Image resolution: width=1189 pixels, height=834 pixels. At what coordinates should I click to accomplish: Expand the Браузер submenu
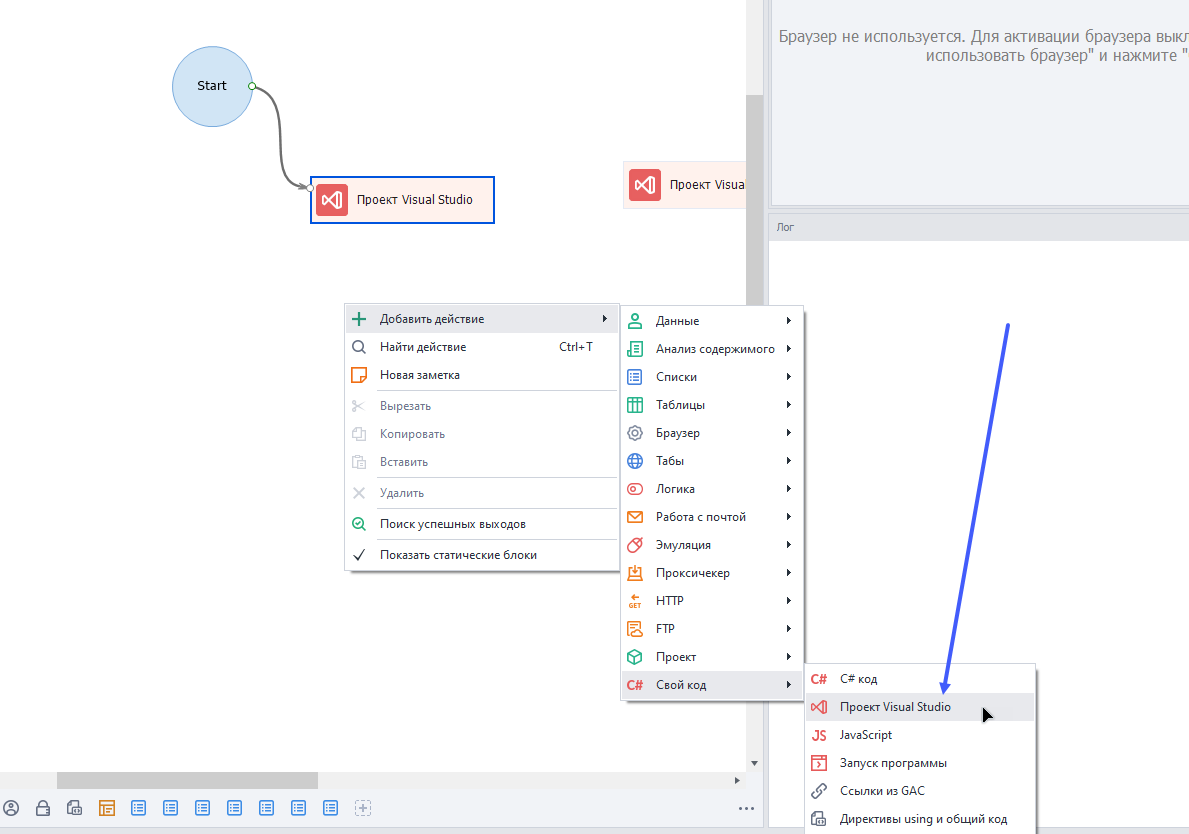point(711,433)
